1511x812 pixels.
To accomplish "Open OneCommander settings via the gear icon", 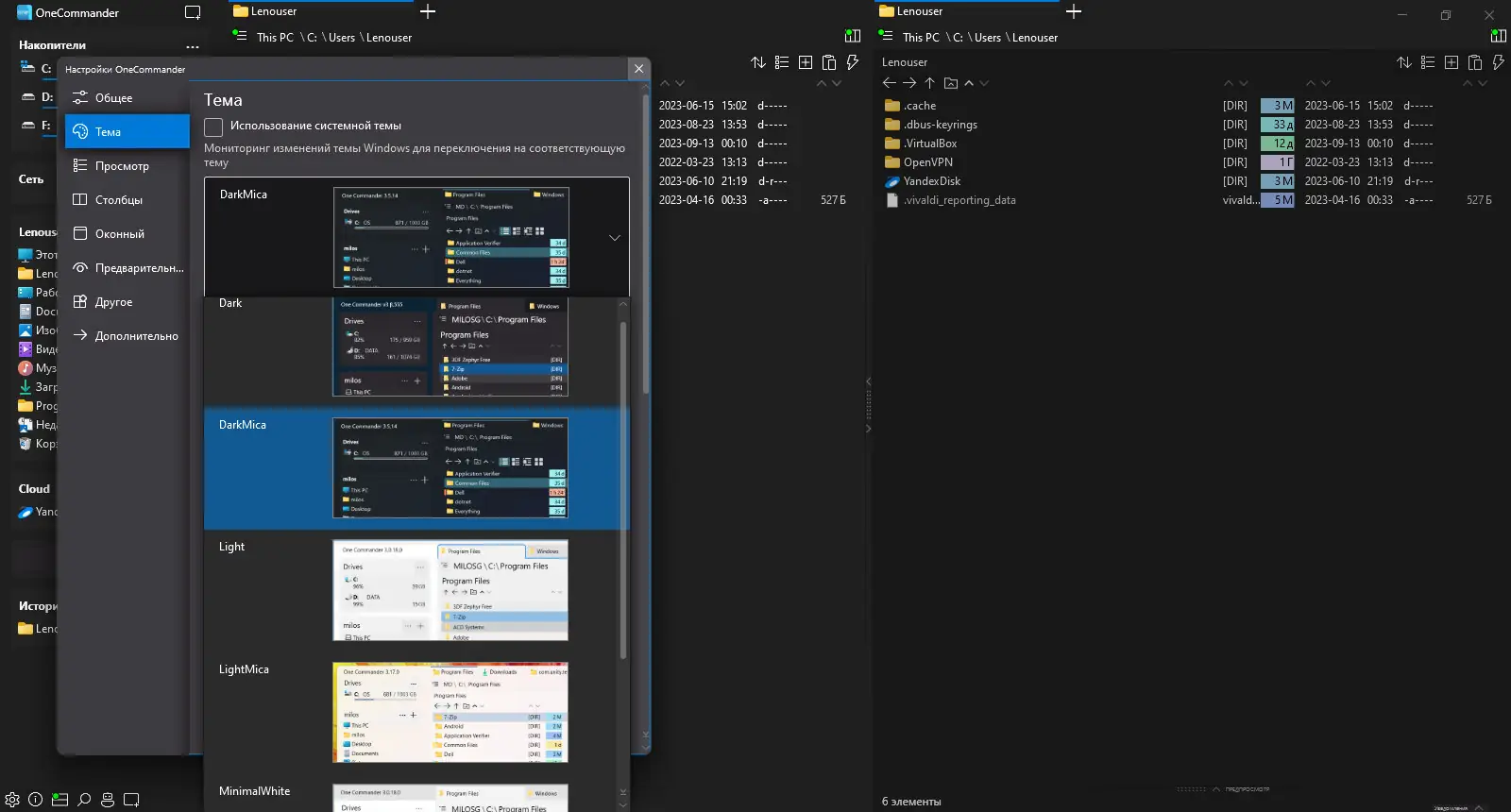I will coord(12,800).
